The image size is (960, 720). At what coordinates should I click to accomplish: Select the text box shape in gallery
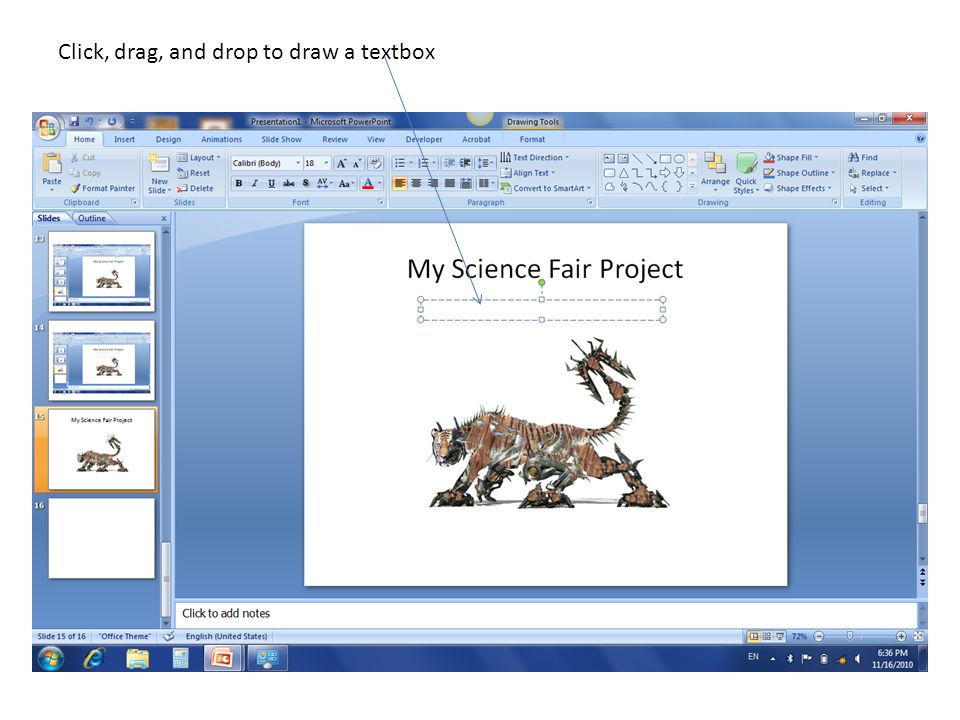[x=609, y=159]
